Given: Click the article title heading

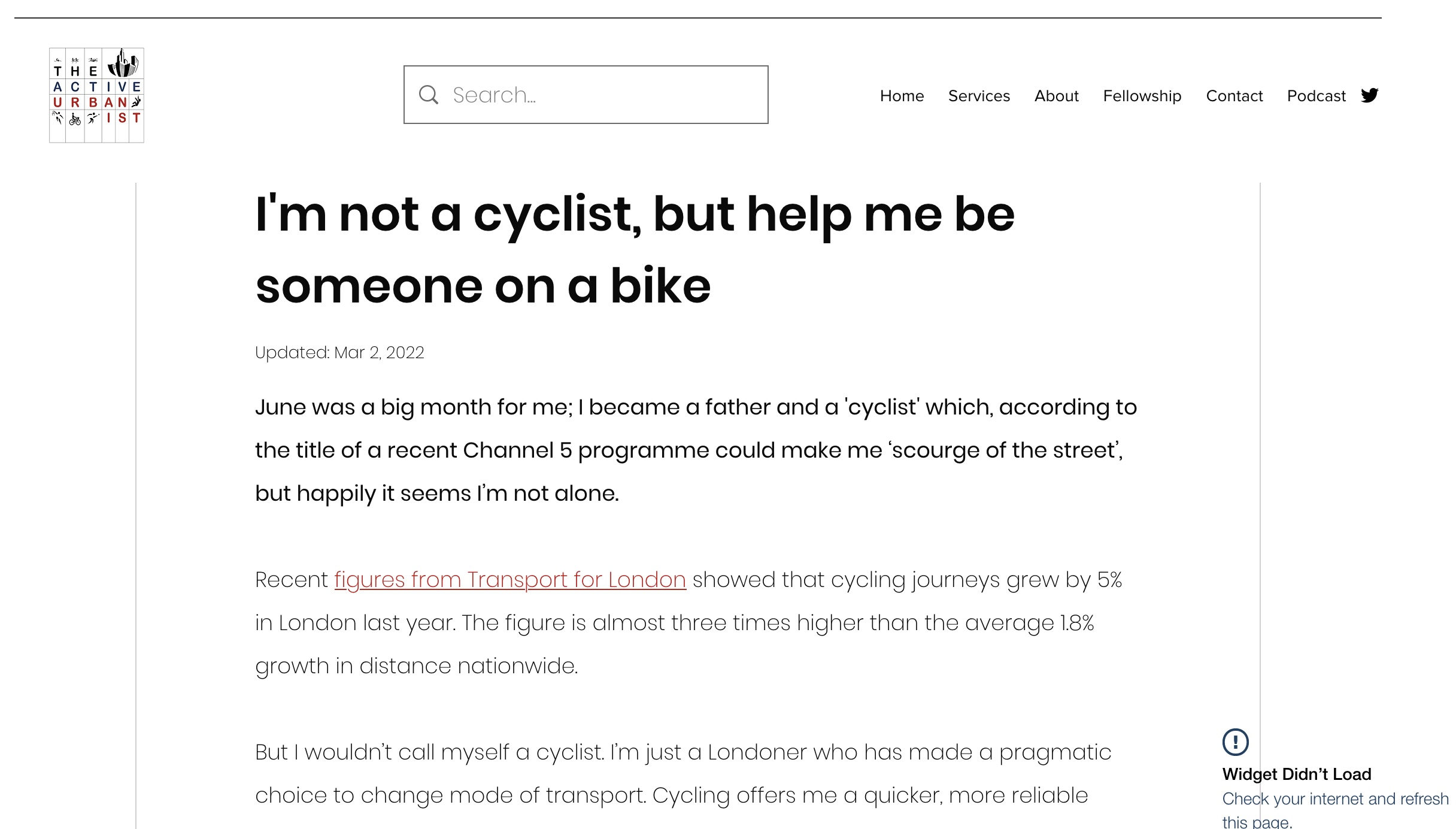Looking at the screenshot, I should click(635, 250).
